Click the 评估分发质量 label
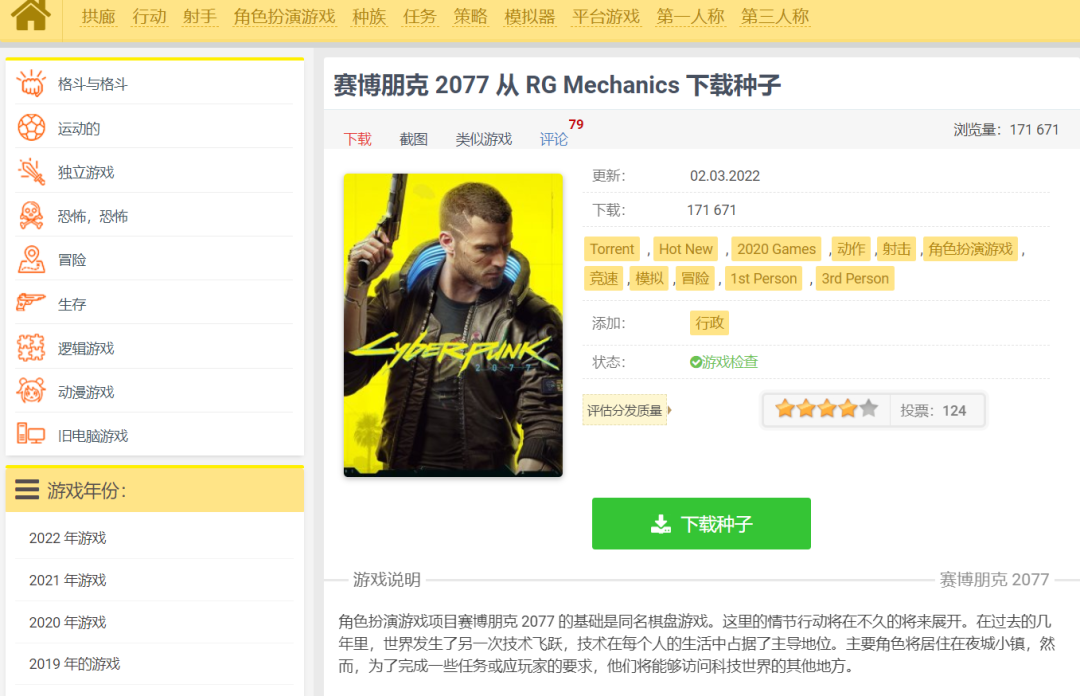Image resolution: width=1080 pixels, height=696 pixels. (625, 410)
